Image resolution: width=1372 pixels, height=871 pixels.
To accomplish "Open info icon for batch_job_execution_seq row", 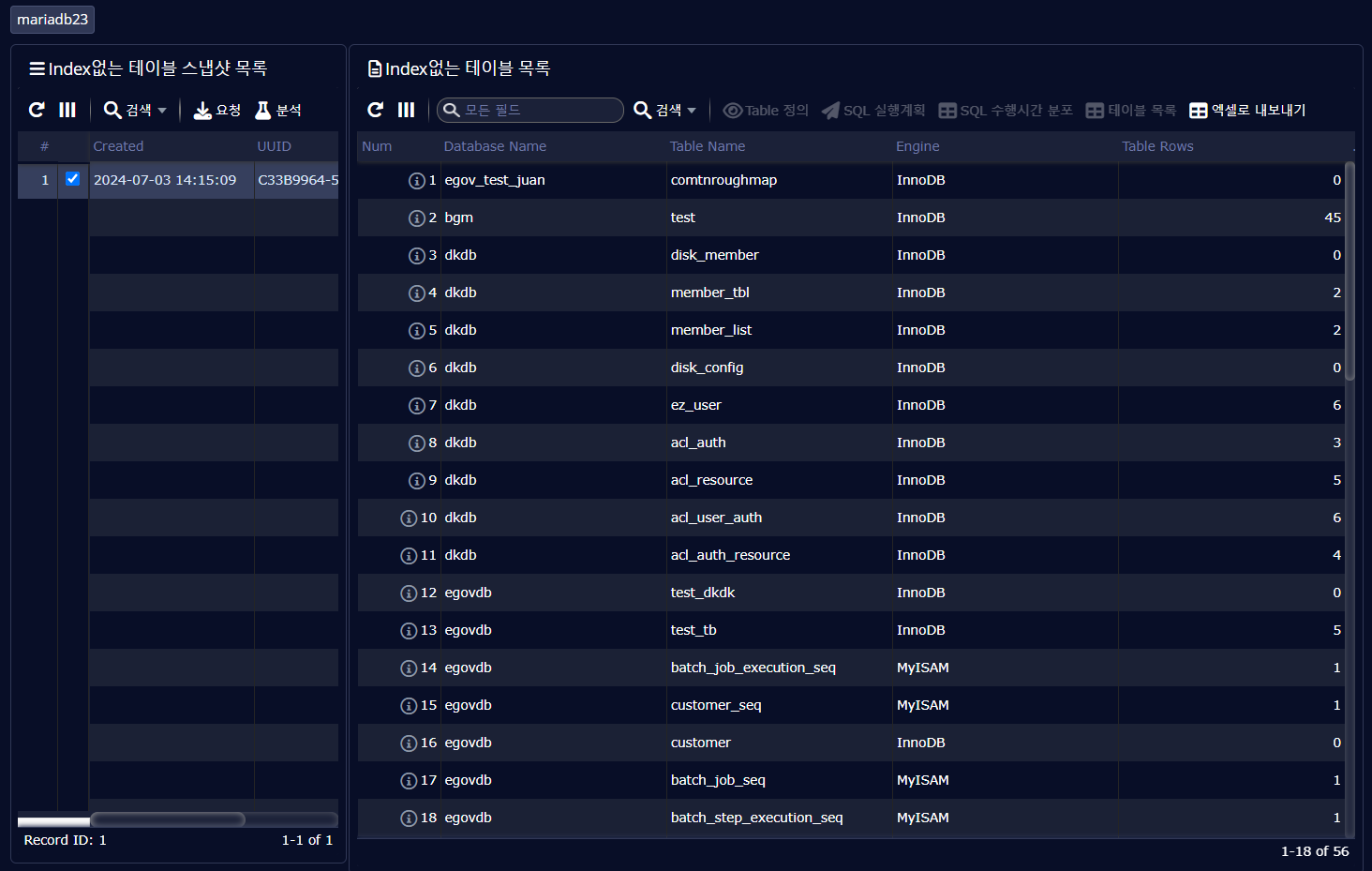I will 409,668.
